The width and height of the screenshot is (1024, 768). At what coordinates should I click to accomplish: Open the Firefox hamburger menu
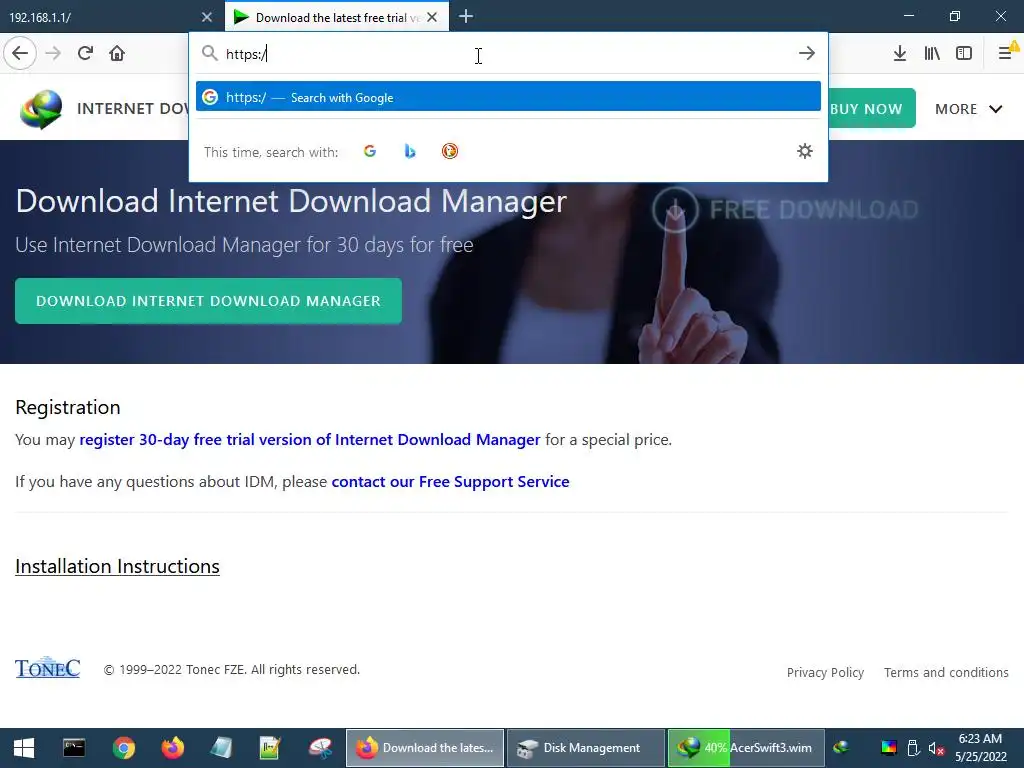point(1006,54)
